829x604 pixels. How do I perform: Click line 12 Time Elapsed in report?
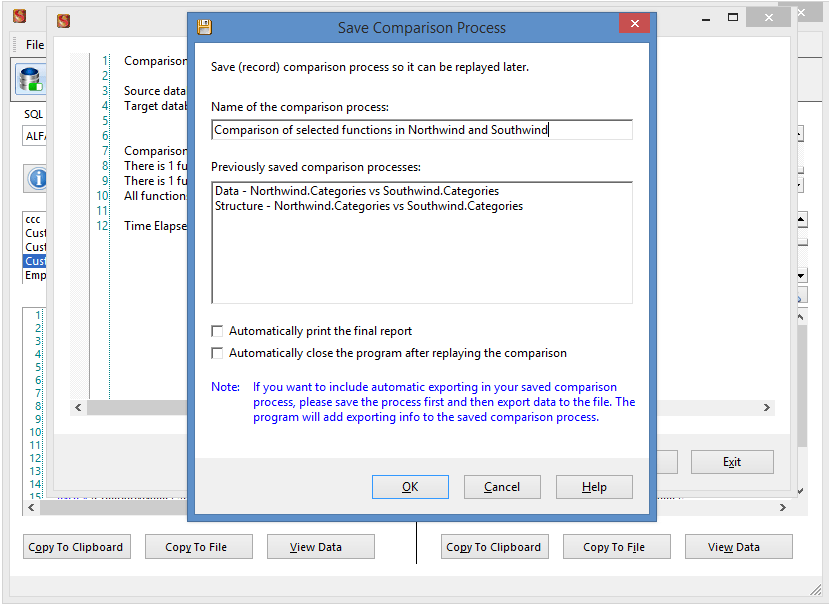155,226
